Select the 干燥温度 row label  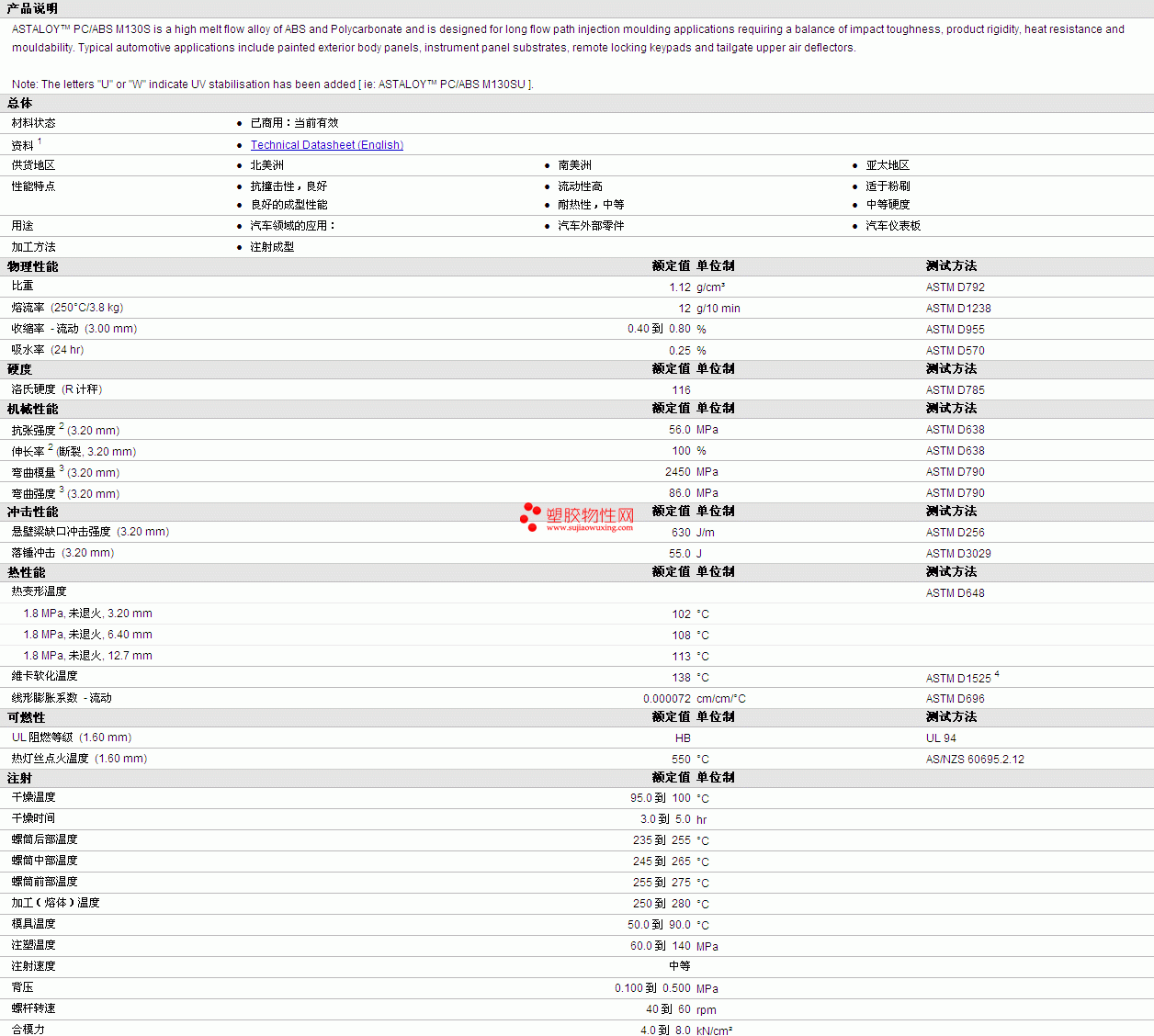tap(33, 797)
